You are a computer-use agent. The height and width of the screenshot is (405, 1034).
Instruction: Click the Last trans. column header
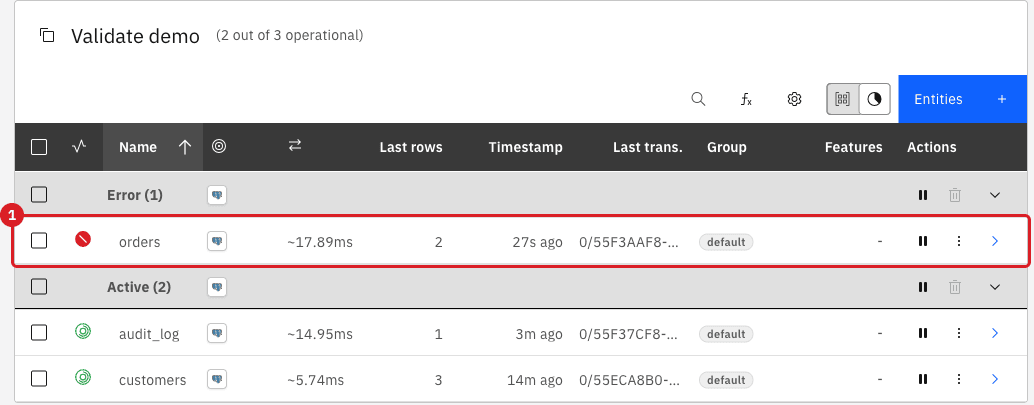tap(648, 147)
